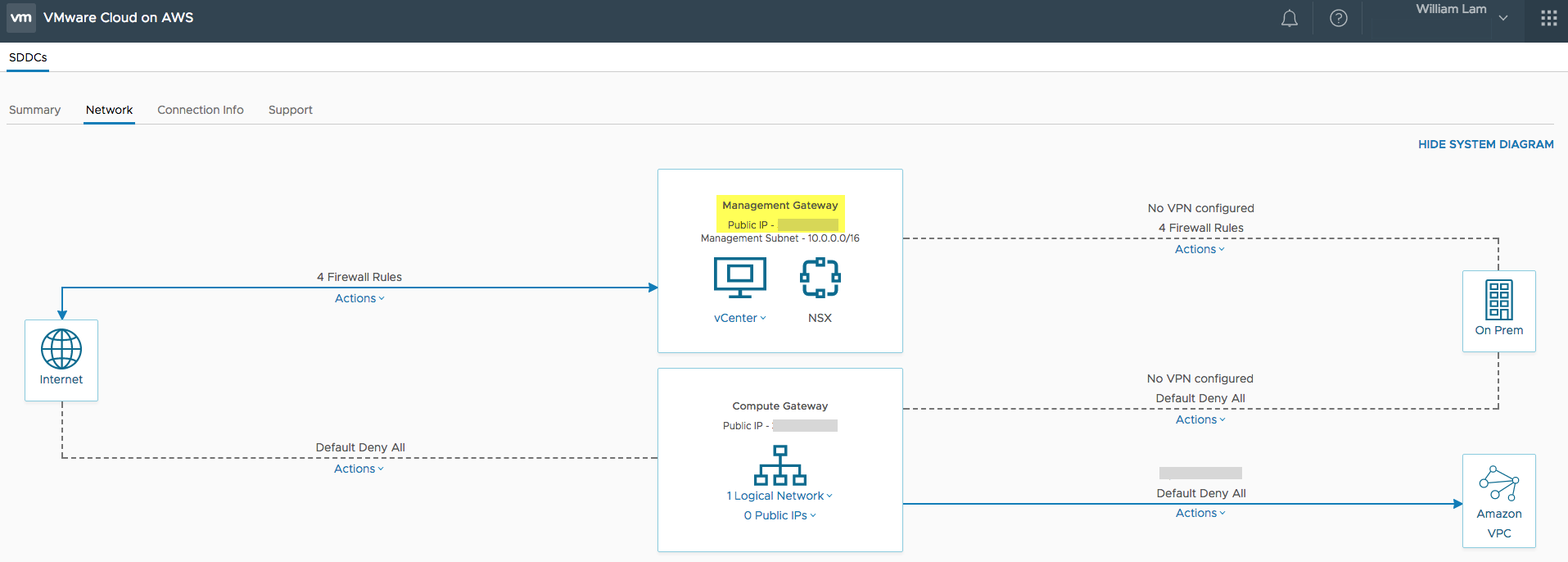Open the apps grid menu icon
Screen dimensions: 1568x562
tap(1548, 18)
